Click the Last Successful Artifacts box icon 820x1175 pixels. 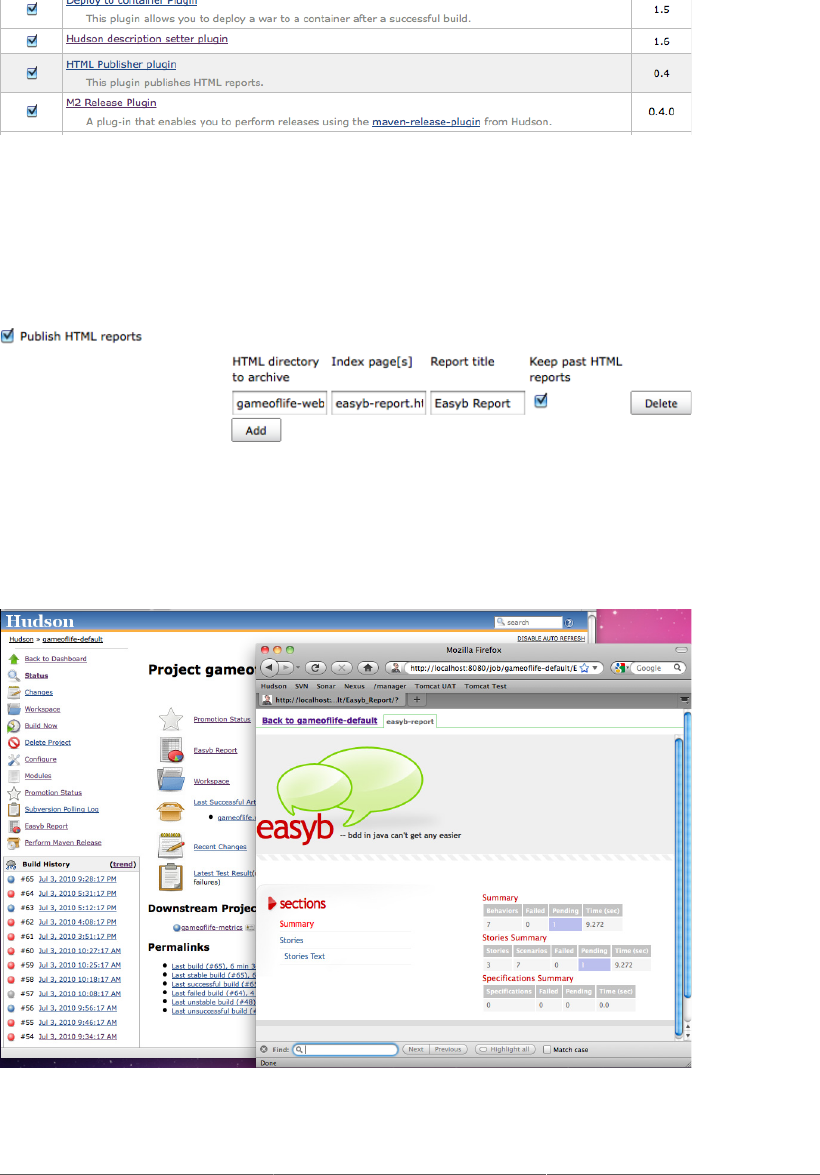click(171, 810)
